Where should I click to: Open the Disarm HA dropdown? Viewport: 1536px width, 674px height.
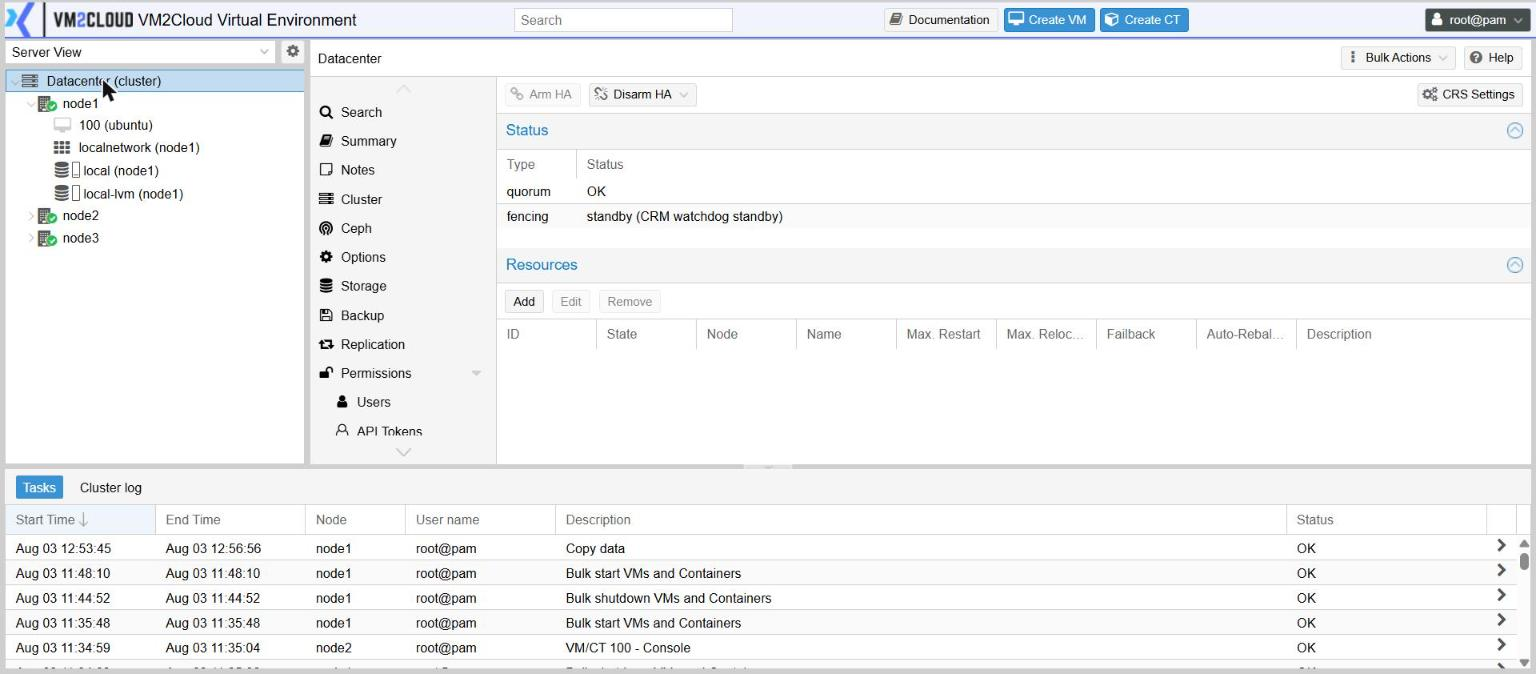[643, 94]
